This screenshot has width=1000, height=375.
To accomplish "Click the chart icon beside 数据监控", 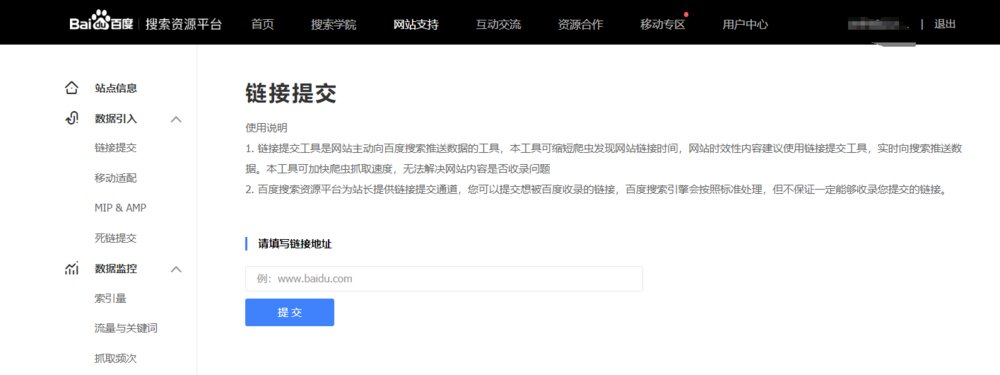I will tap(71, 268).
